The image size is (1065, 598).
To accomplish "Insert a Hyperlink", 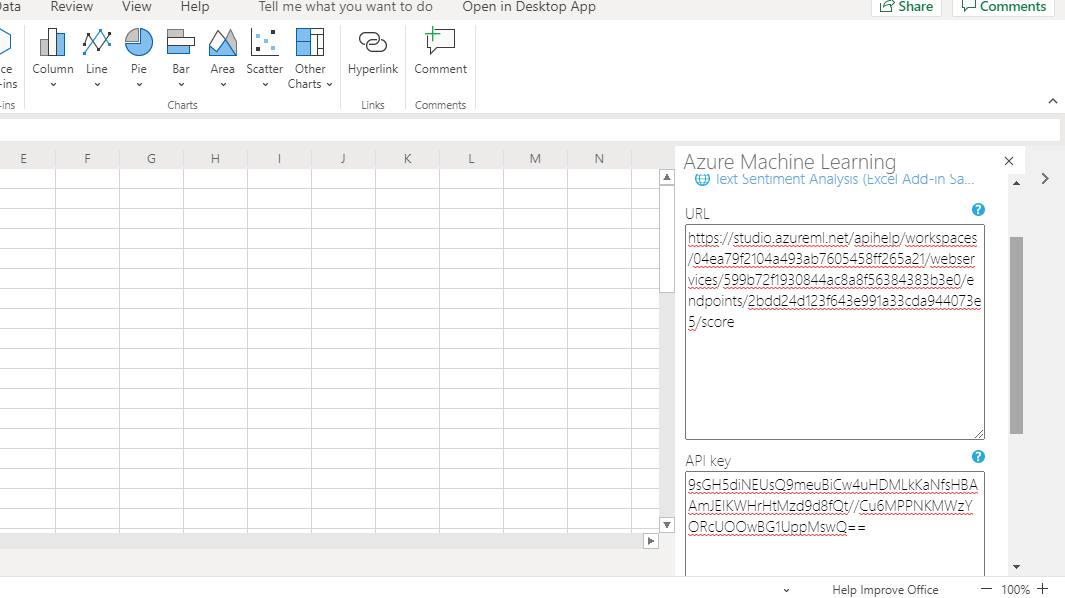I will pyautogui.click(x=373, y=53).
